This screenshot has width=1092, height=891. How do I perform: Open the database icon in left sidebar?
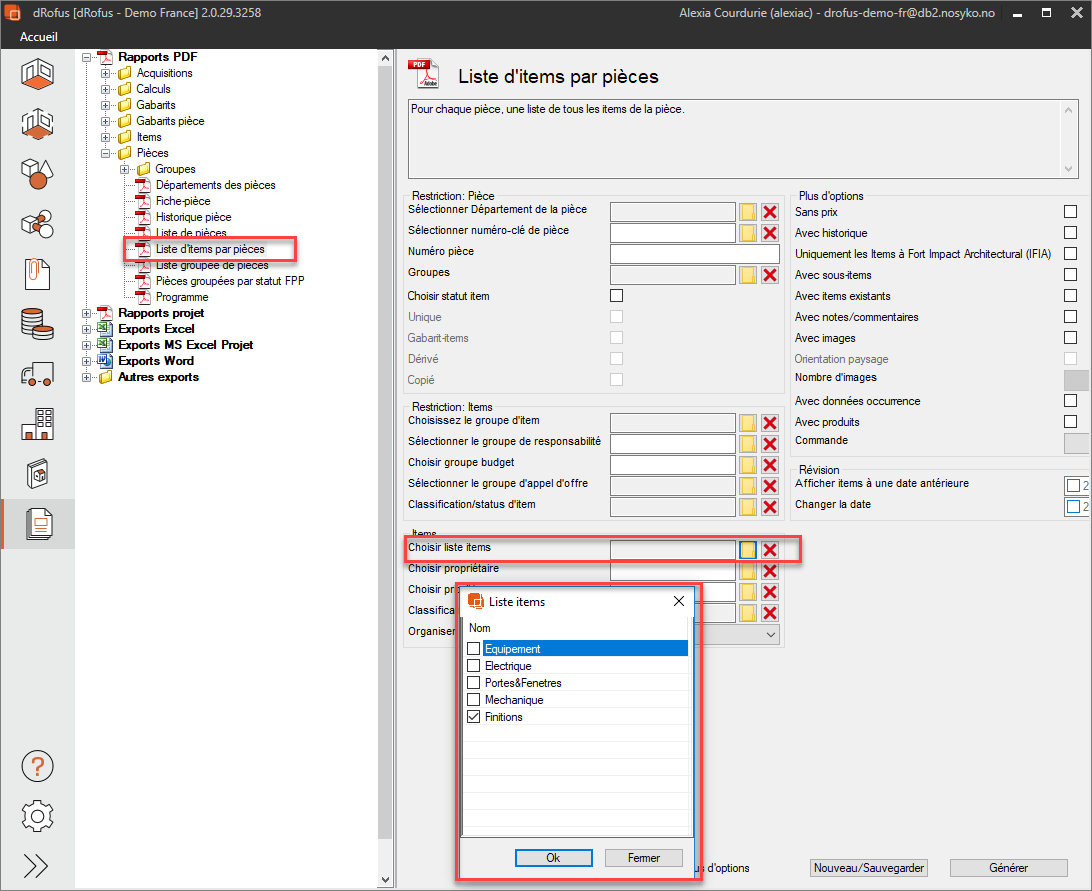37,323
